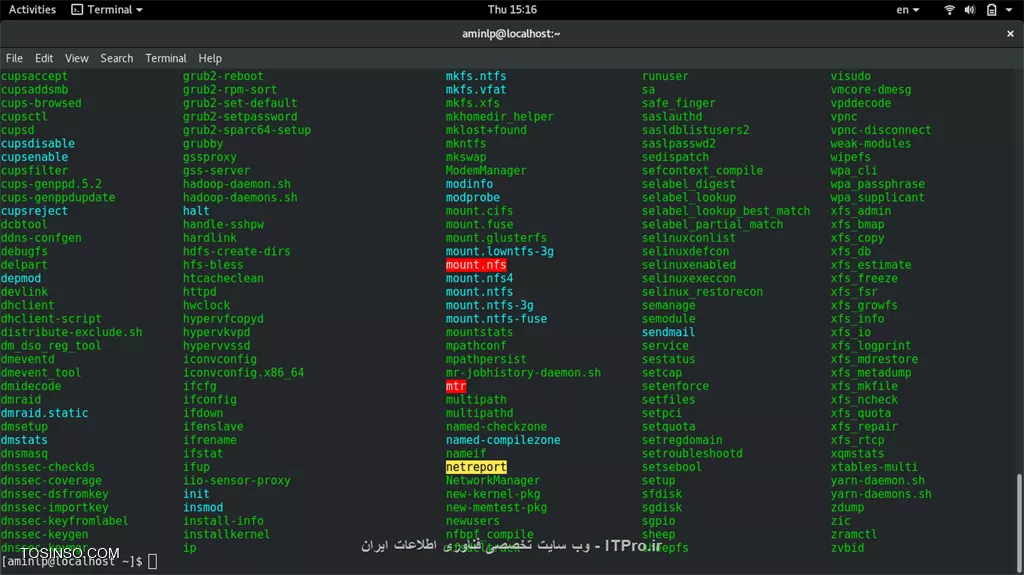Click the battery status icon

(991, 10)
